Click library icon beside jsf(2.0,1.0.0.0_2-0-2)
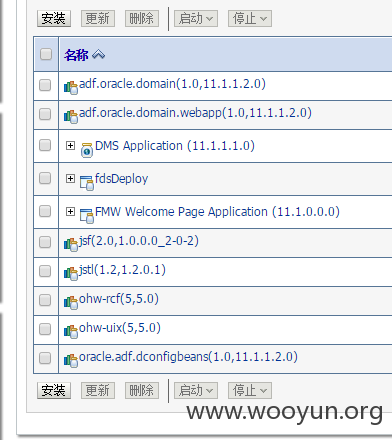392x440 pixels. tap(71, 245)
